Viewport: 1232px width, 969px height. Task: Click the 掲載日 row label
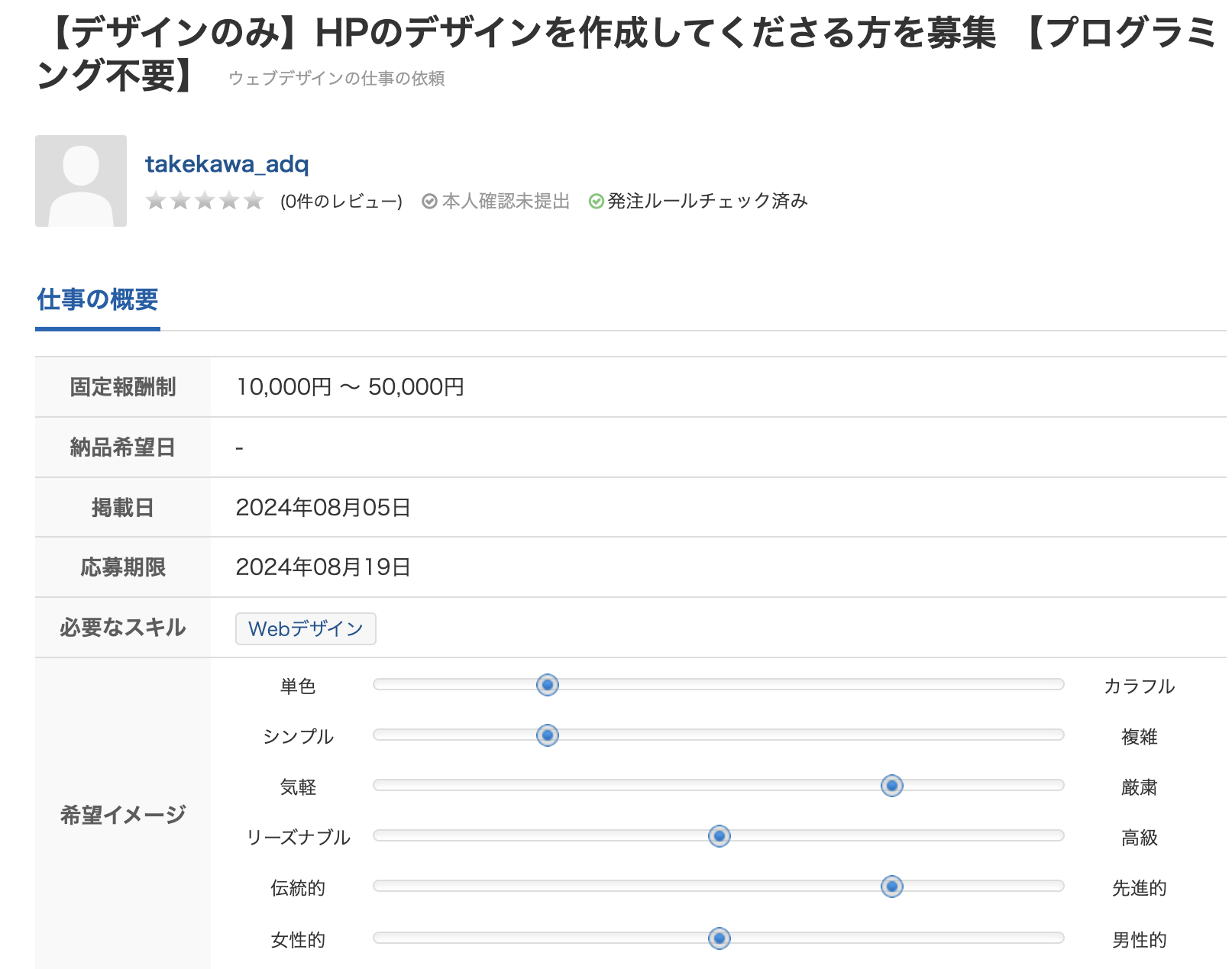(x=123, y=508)
